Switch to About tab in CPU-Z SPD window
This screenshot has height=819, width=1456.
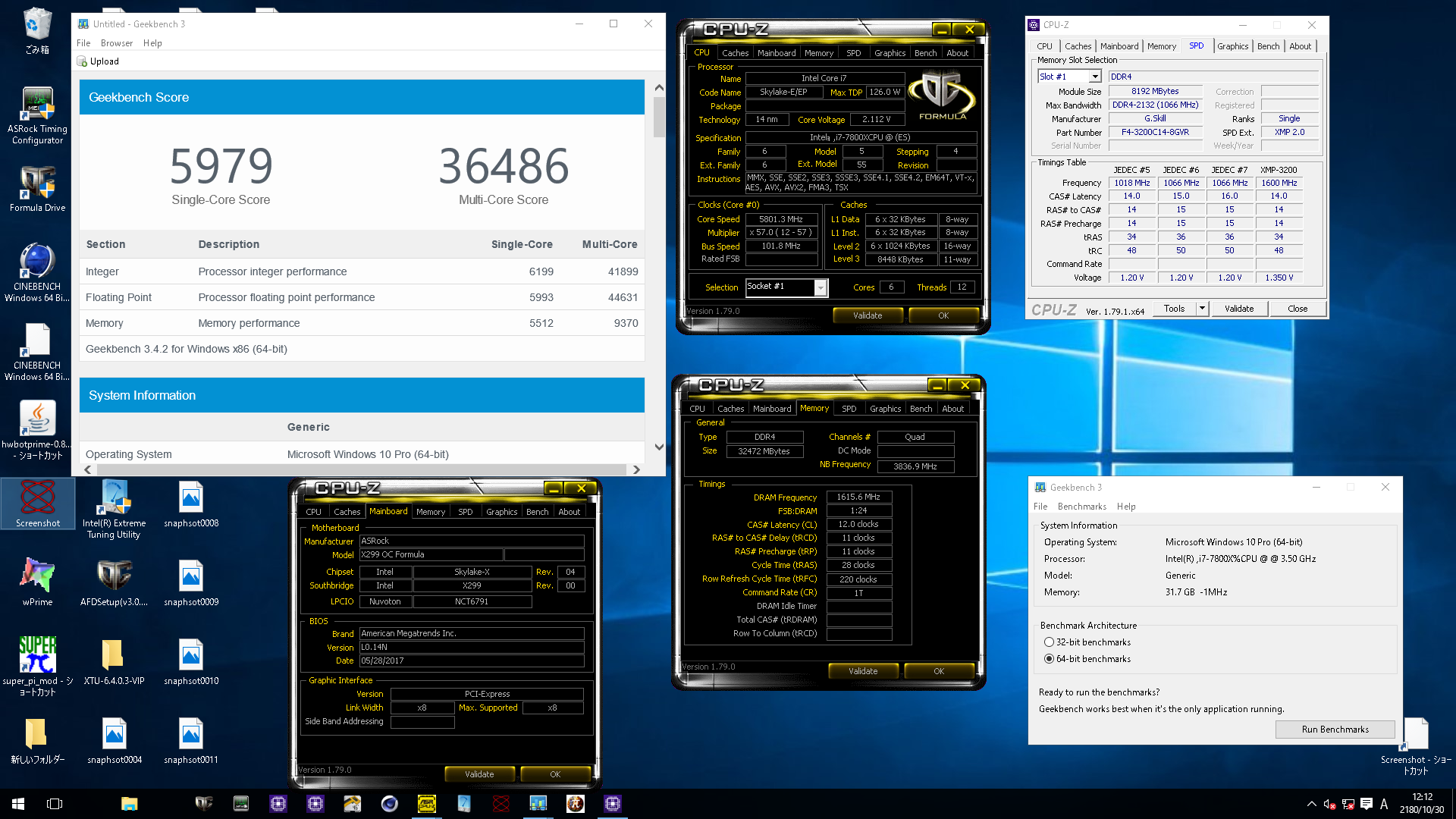[1300, 46]
